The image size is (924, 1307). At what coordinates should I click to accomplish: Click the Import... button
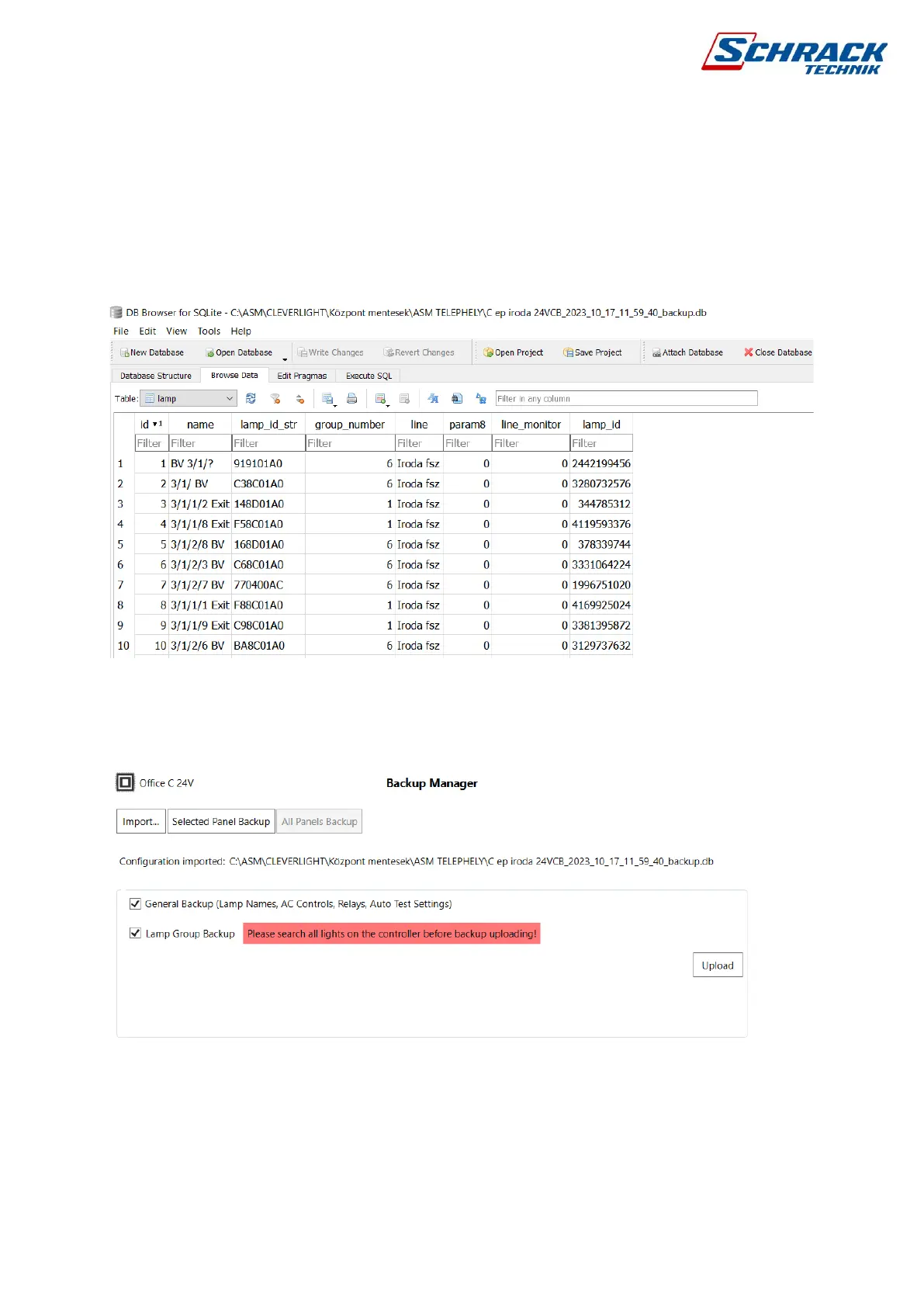coord(140,821)
